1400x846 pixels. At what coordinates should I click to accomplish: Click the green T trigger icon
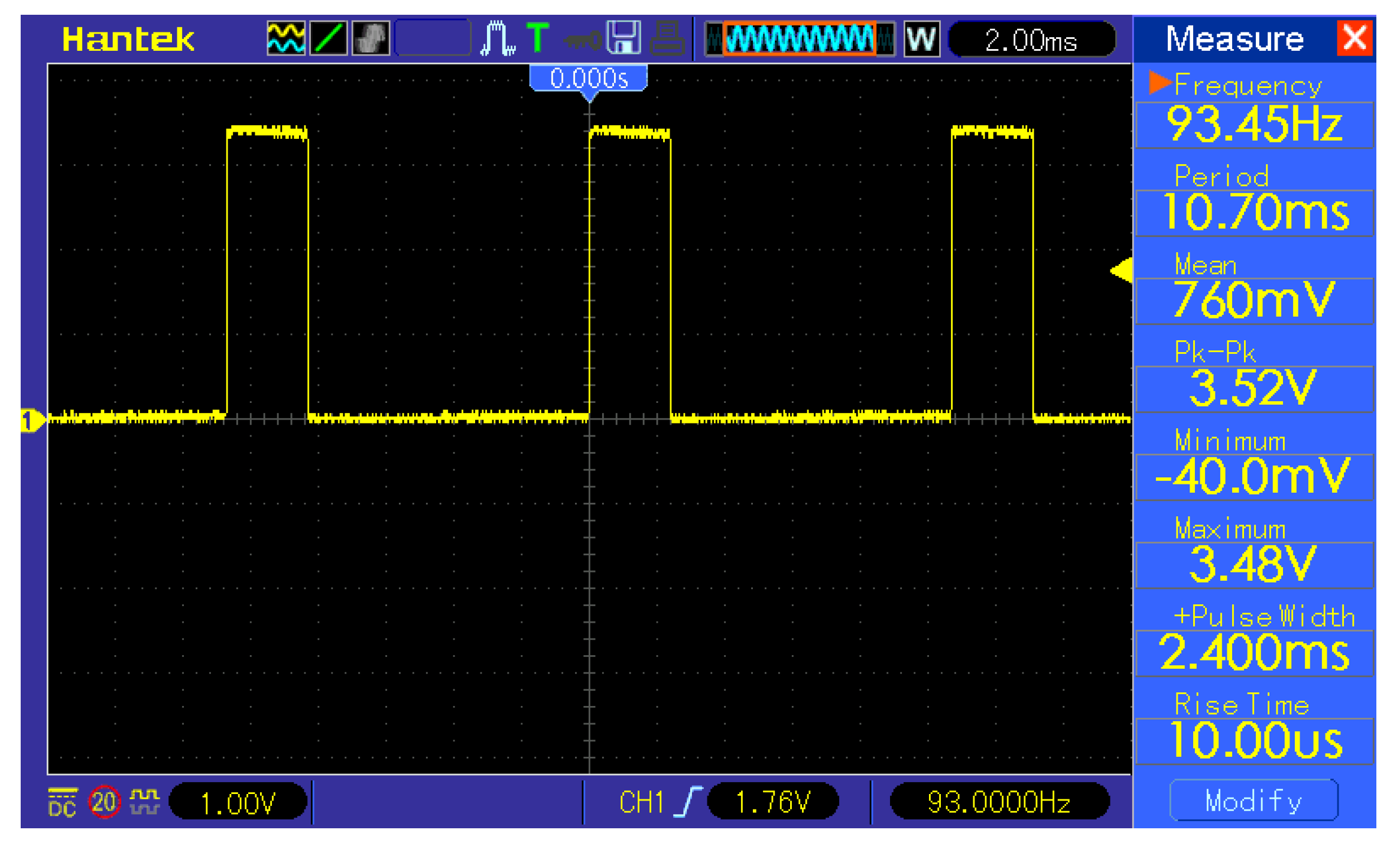pos(538,37)
